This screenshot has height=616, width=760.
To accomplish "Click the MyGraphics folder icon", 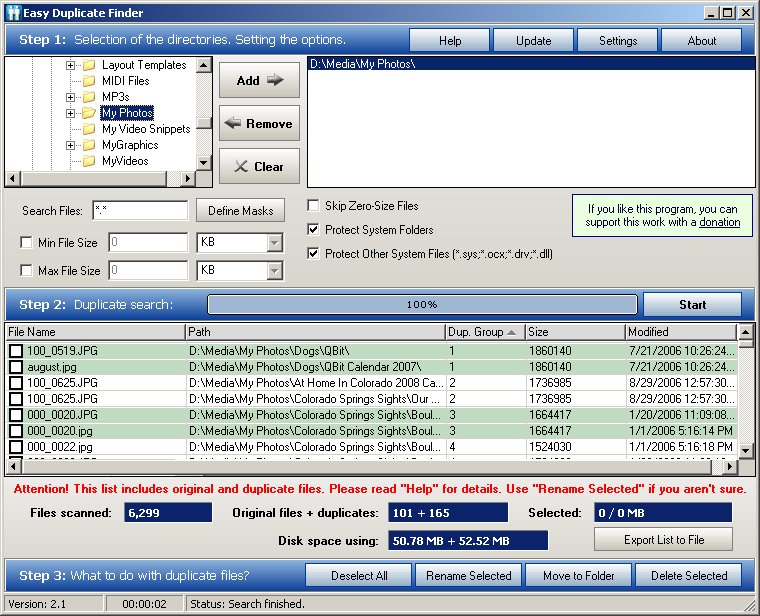I will click(x=88, y=145).
